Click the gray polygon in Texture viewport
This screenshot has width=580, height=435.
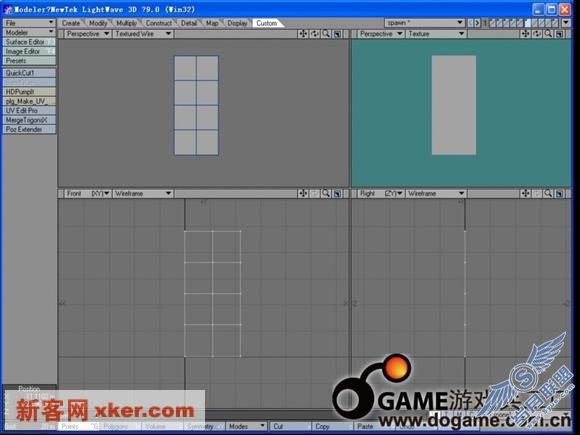click(x=453, y=105)
